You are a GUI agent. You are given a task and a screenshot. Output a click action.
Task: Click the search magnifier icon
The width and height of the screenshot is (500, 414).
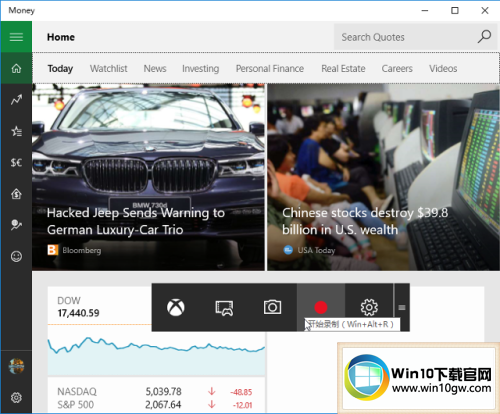[x=484, y=37]
